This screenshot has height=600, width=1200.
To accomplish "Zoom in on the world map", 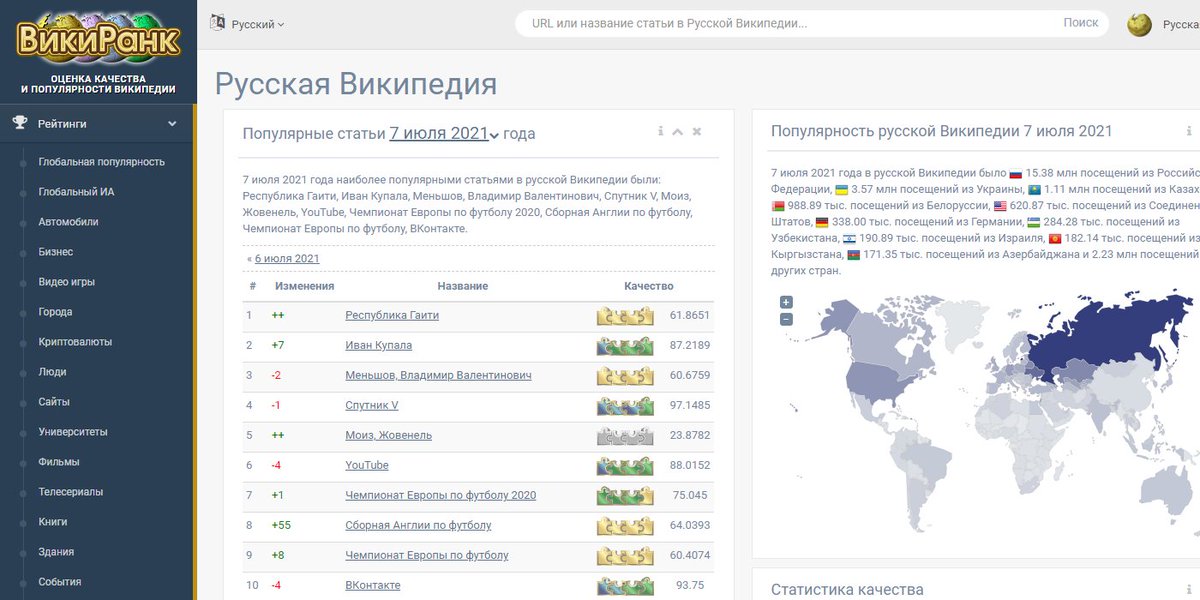I will [x=786, y=302].
